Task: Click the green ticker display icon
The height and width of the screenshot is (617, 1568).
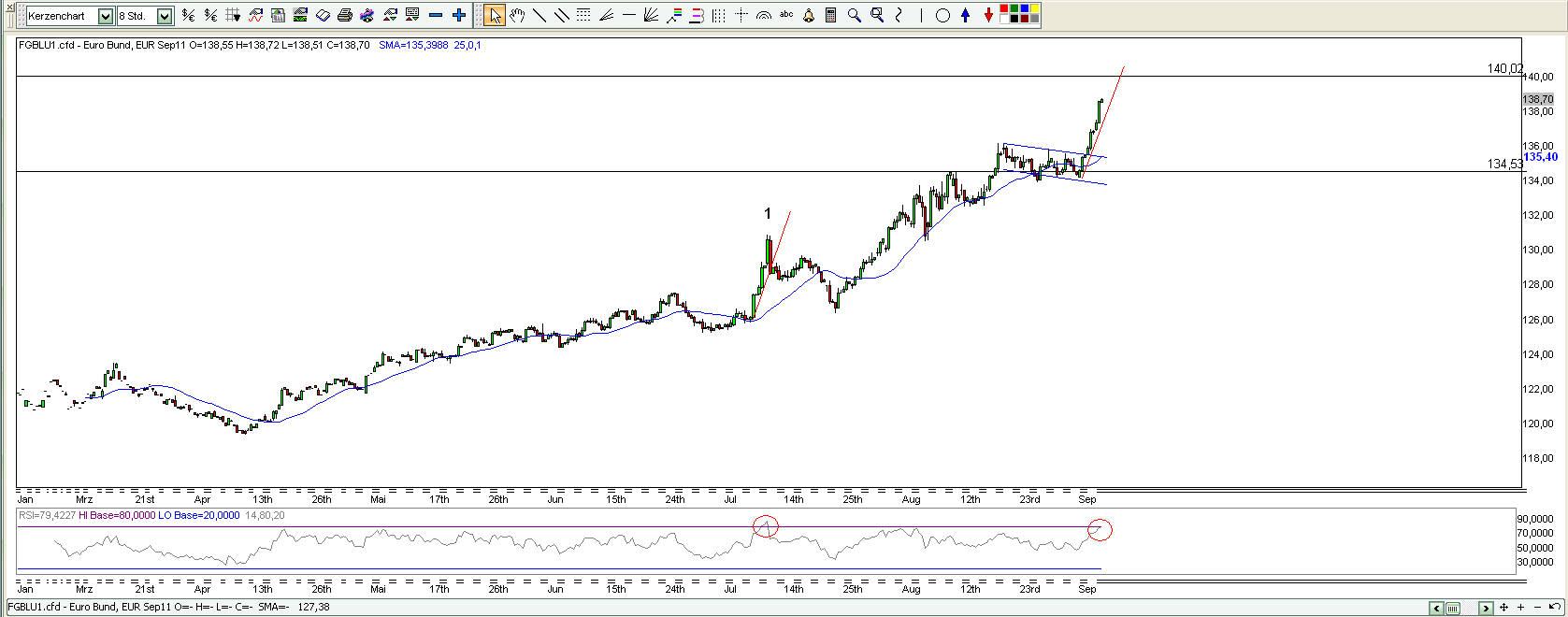Action: (300, 15)
